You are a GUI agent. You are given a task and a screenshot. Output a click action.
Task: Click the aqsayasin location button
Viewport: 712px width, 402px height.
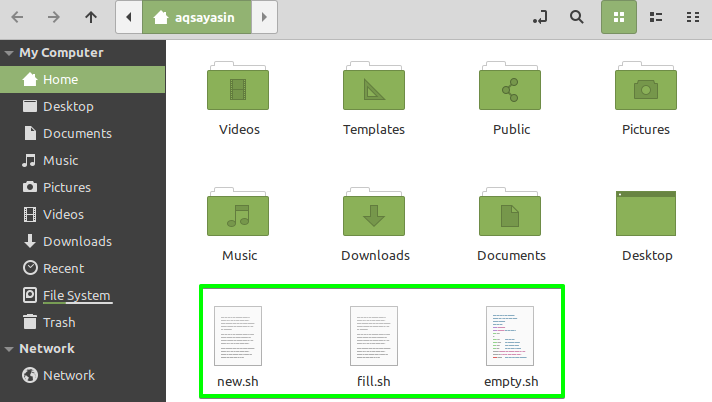coord(197,17)
